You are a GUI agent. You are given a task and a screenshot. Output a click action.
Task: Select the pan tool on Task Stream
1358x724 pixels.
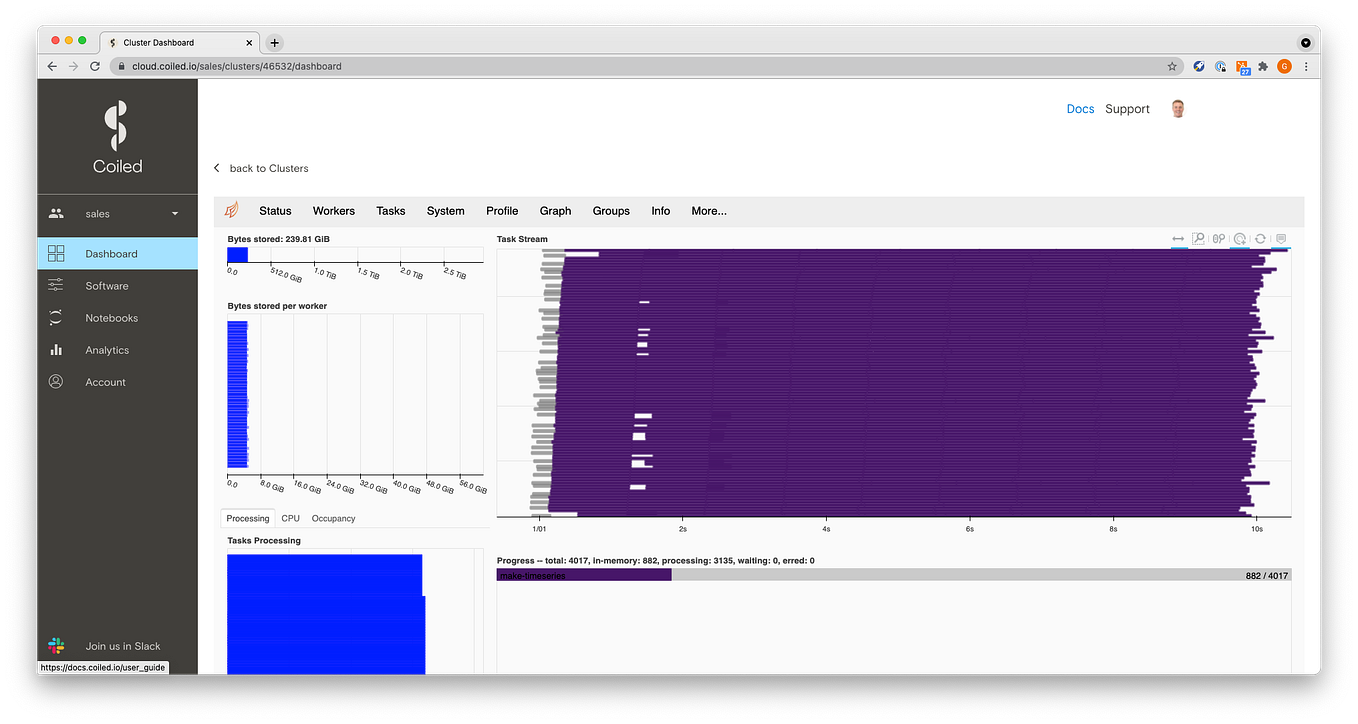pyautogui.click(x=1178, y=239)
